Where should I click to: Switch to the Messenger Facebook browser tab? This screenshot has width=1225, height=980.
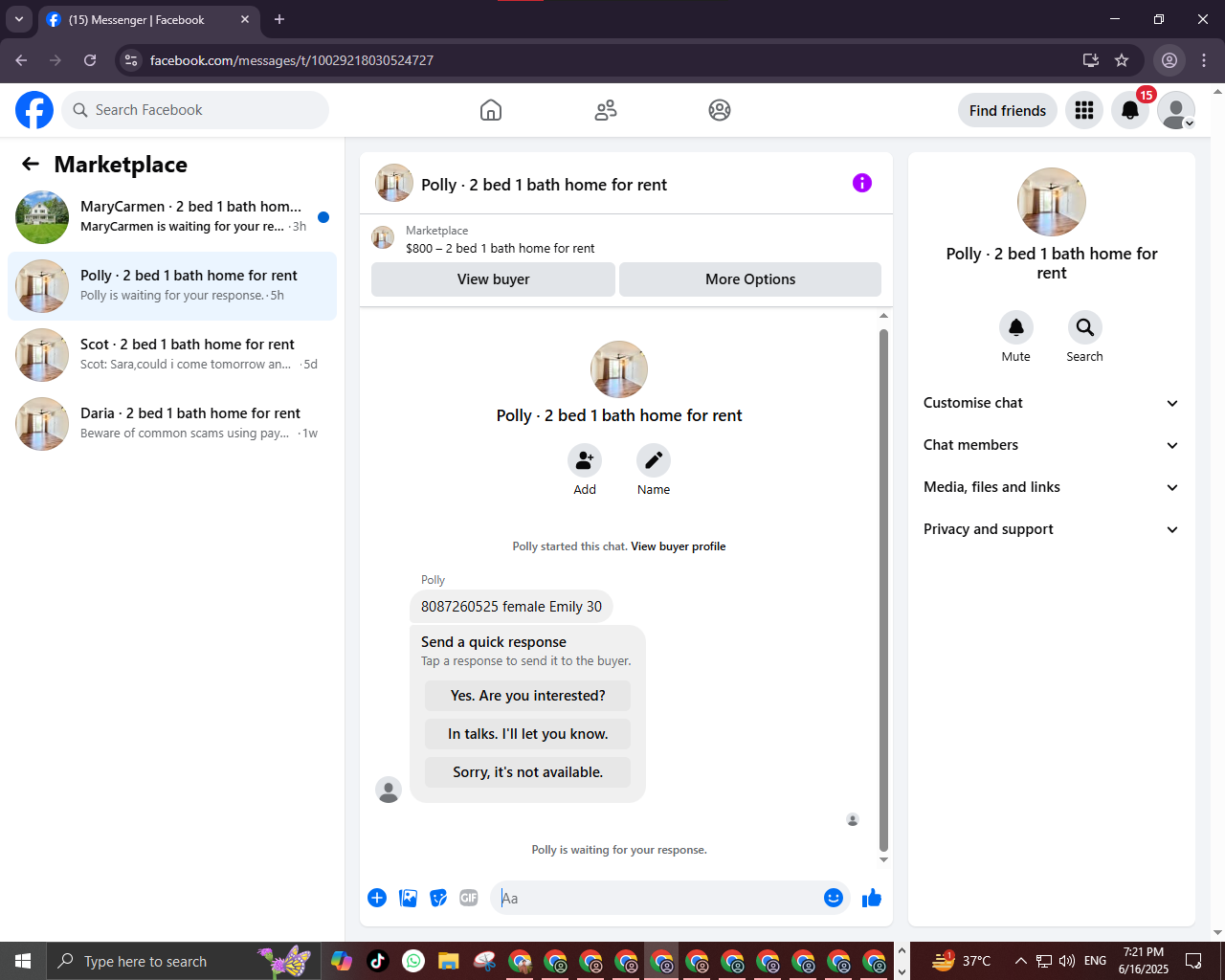(x=148, y=19)
